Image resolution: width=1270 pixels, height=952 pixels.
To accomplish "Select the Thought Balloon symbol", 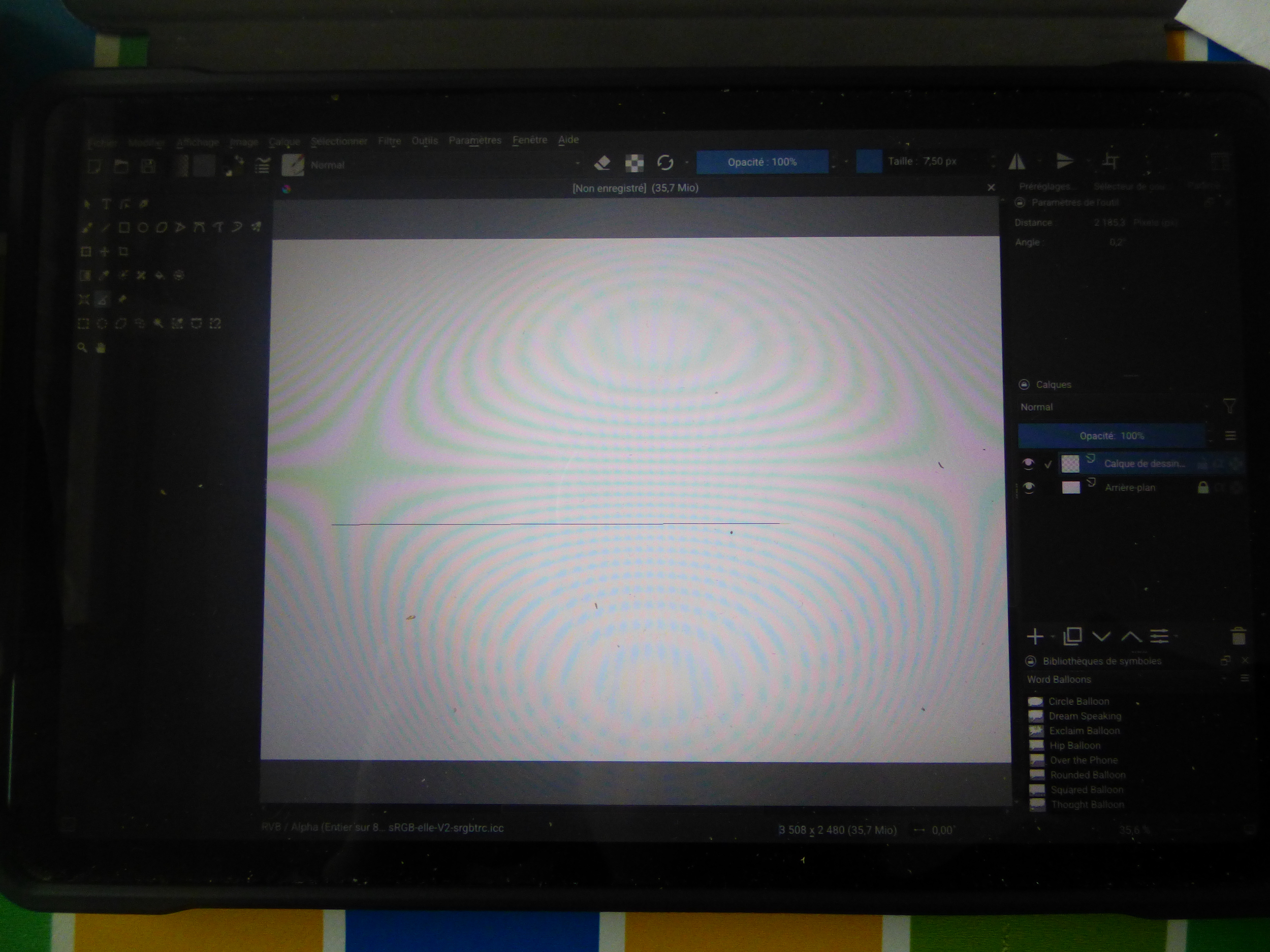I will pos(1087,805).
